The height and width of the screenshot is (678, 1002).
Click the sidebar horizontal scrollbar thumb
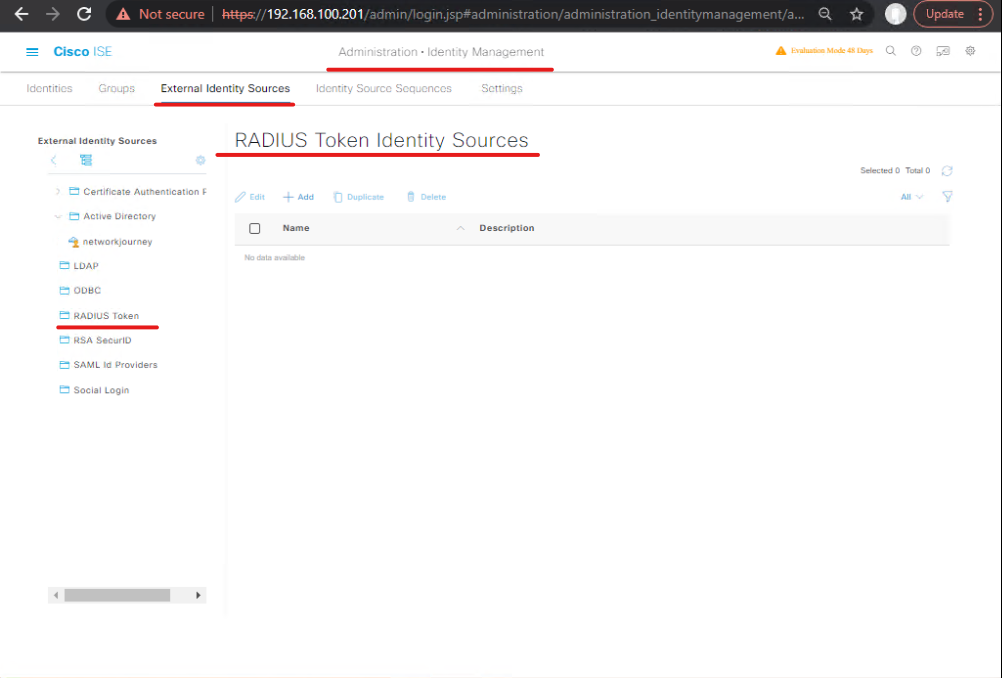point(117,595)
